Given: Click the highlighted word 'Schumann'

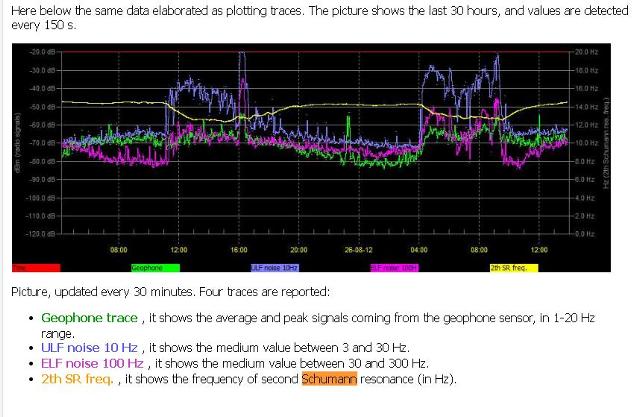Looking at the screenshot, I should point(329,379).
